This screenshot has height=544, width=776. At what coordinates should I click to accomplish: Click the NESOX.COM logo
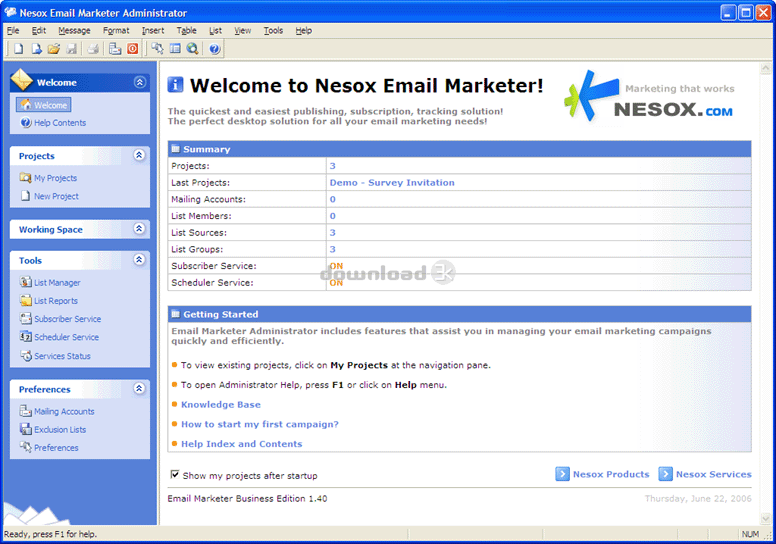(x=651, y=97)
